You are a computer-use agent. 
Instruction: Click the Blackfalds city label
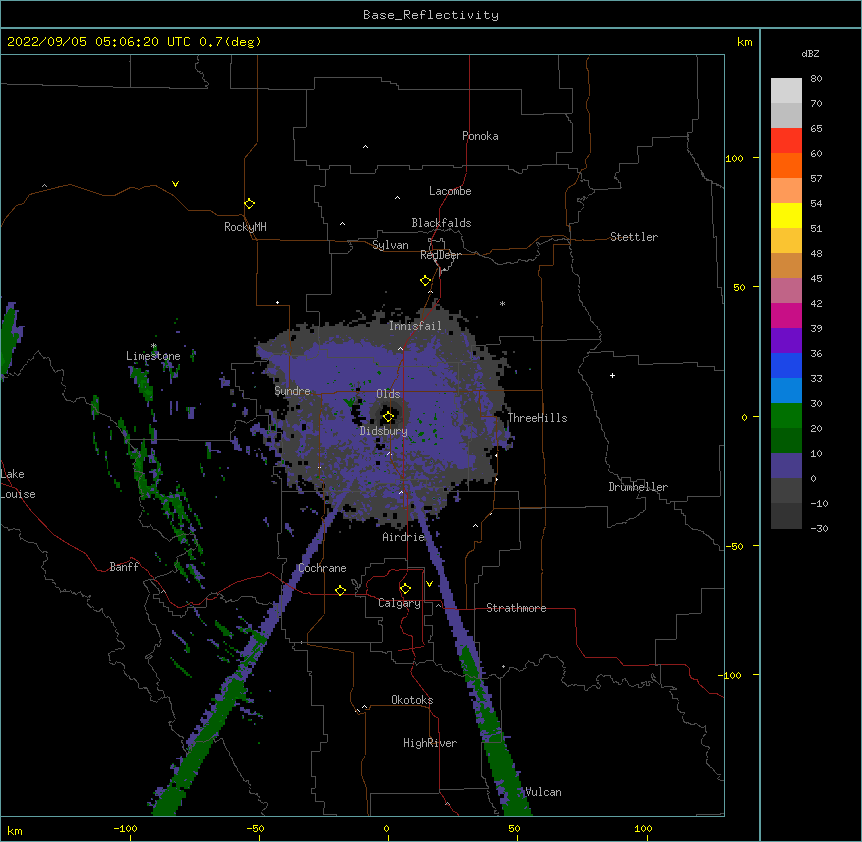[x=441, y=223]
